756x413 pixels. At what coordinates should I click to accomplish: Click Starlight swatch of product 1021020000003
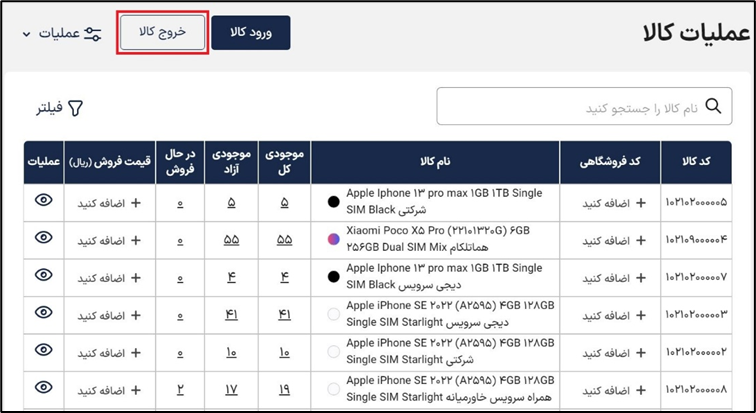(x=334, y=314)
